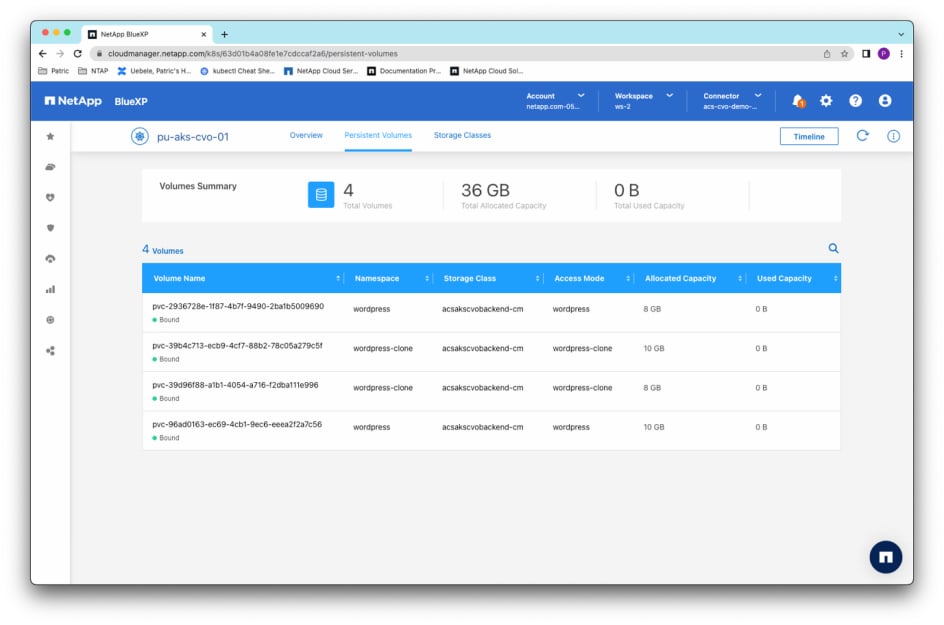The width and height of the screenshot is (944, 625).
Task: Open volume pvc-39d96f88-a1b1-4054-a716-f2dba111e996
Action: [235, 385]
